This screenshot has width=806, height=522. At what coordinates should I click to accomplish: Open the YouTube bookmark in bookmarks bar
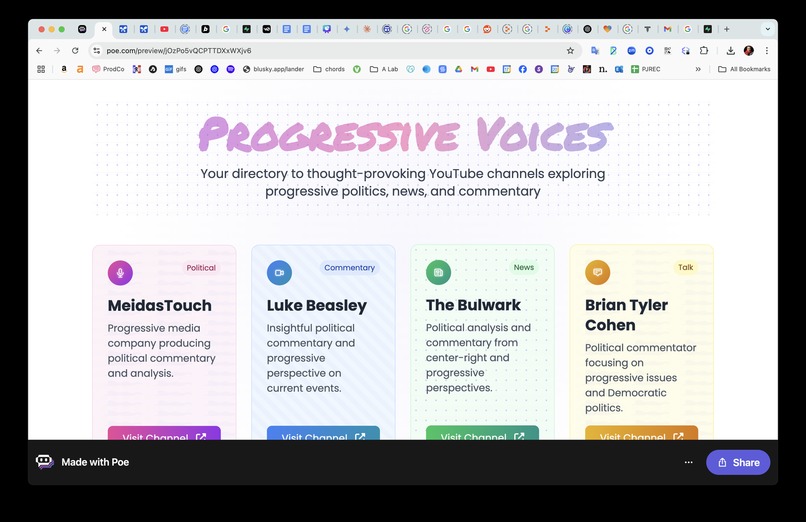pyautogui.click(x=490, y=69)
